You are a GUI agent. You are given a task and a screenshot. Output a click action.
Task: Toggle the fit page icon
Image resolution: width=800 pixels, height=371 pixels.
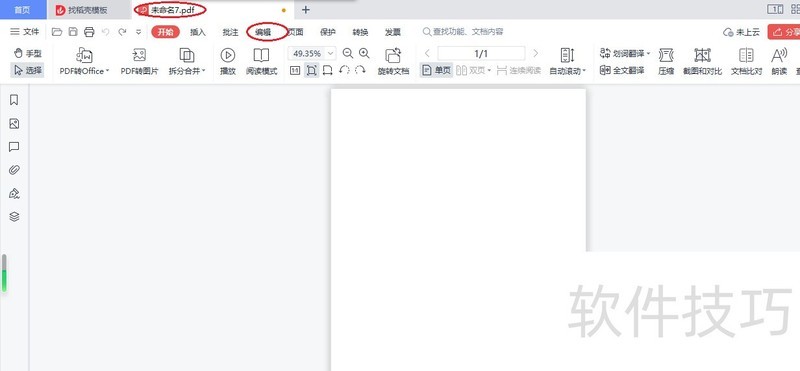[x=311, y=70]
